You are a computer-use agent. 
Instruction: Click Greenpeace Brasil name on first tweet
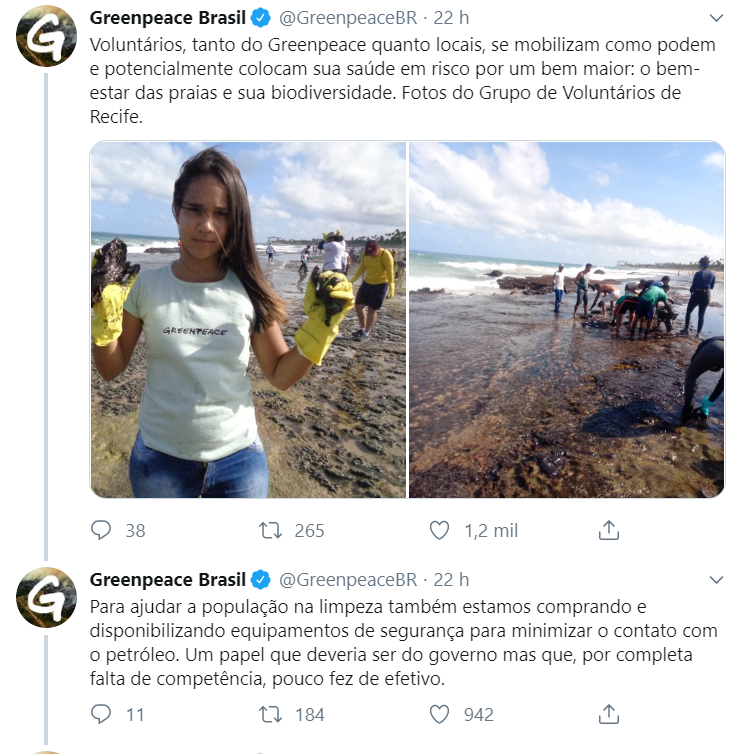(168, 18)
